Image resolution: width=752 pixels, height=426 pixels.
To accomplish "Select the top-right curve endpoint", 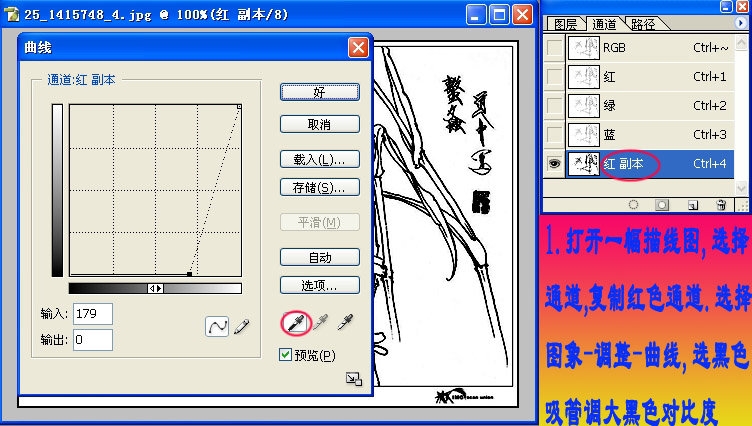I will click(x=239, y=106).
